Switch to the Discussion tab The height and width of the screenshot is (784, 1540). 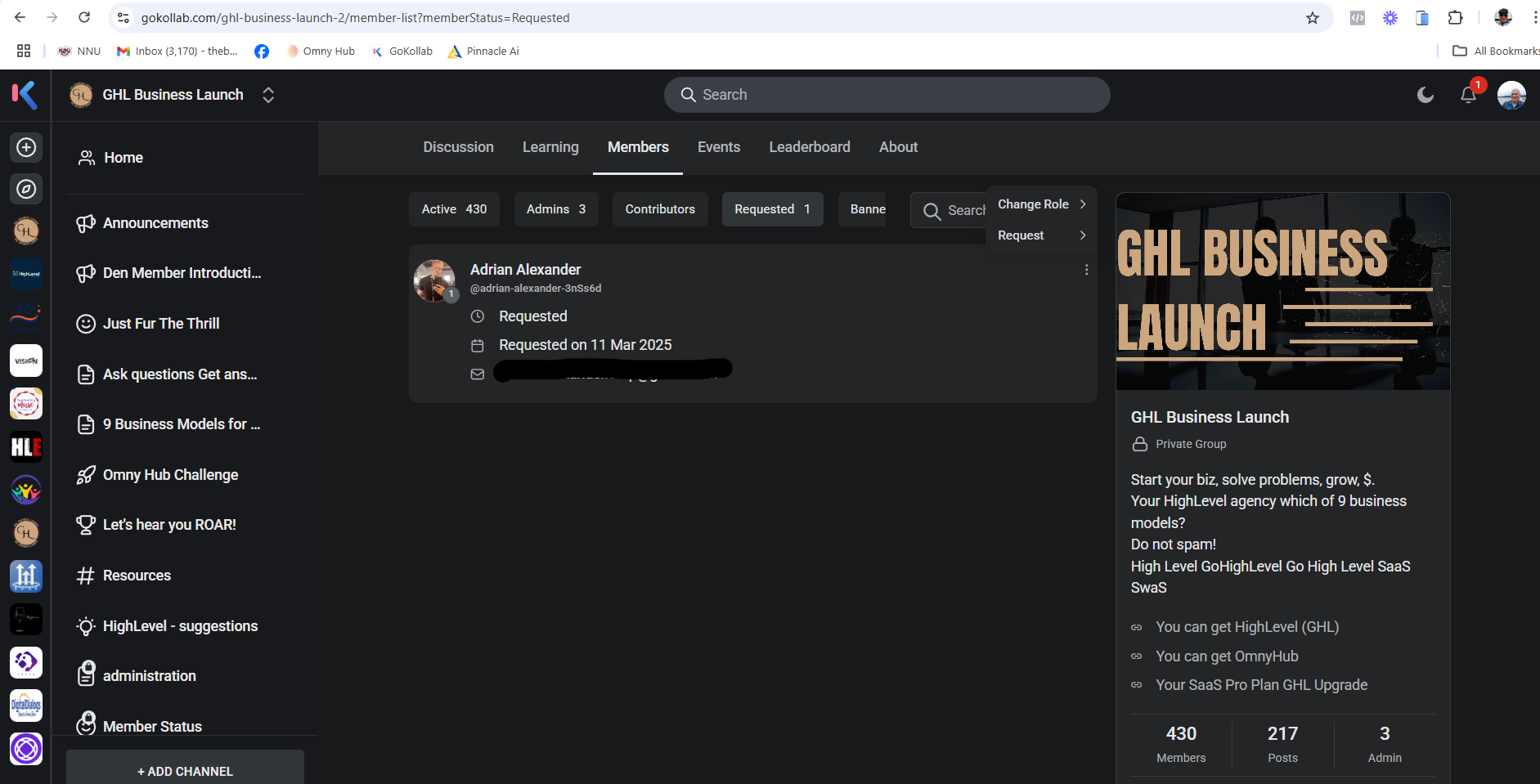[x=458, y=147]
